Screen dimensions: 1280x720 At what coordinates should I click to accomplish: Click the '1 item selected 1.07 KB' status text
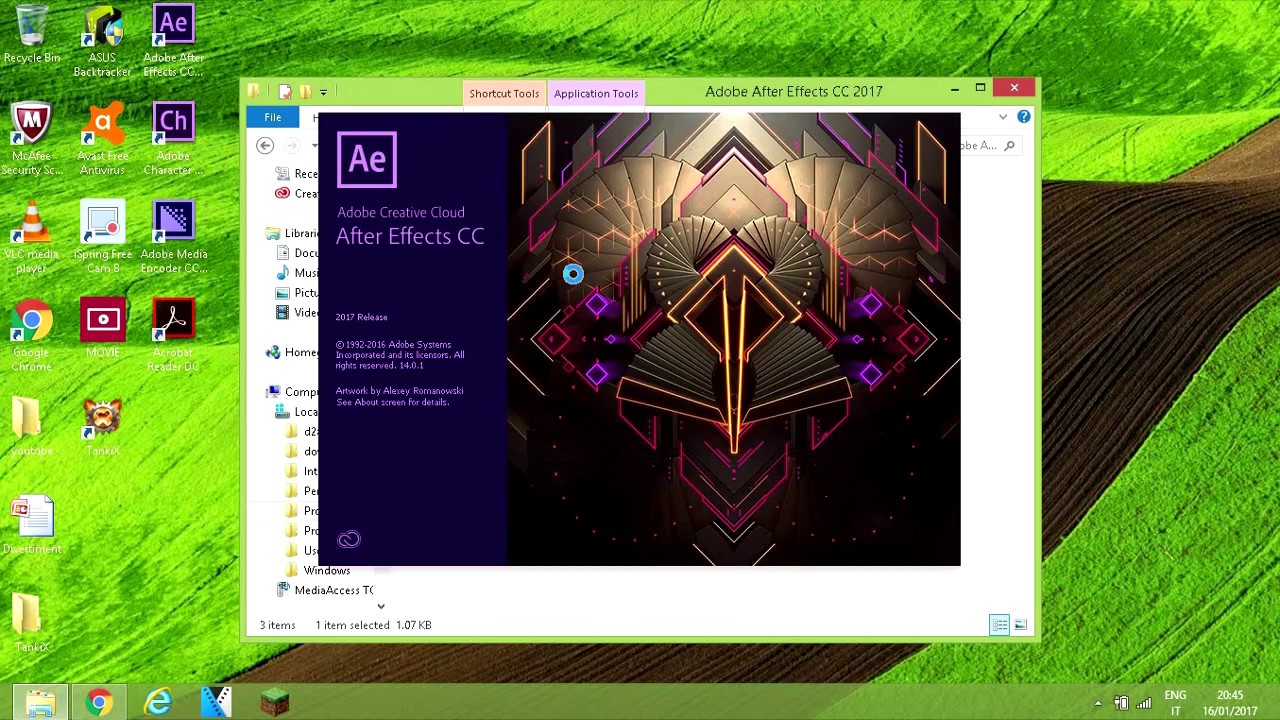point(373,625)
